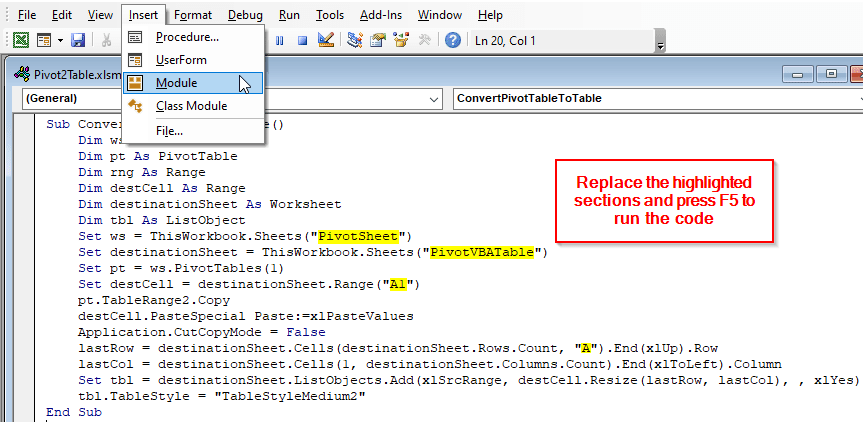Screen dimensions: 863x422
Task: Open the Help menu
Action: coord(490,15)
